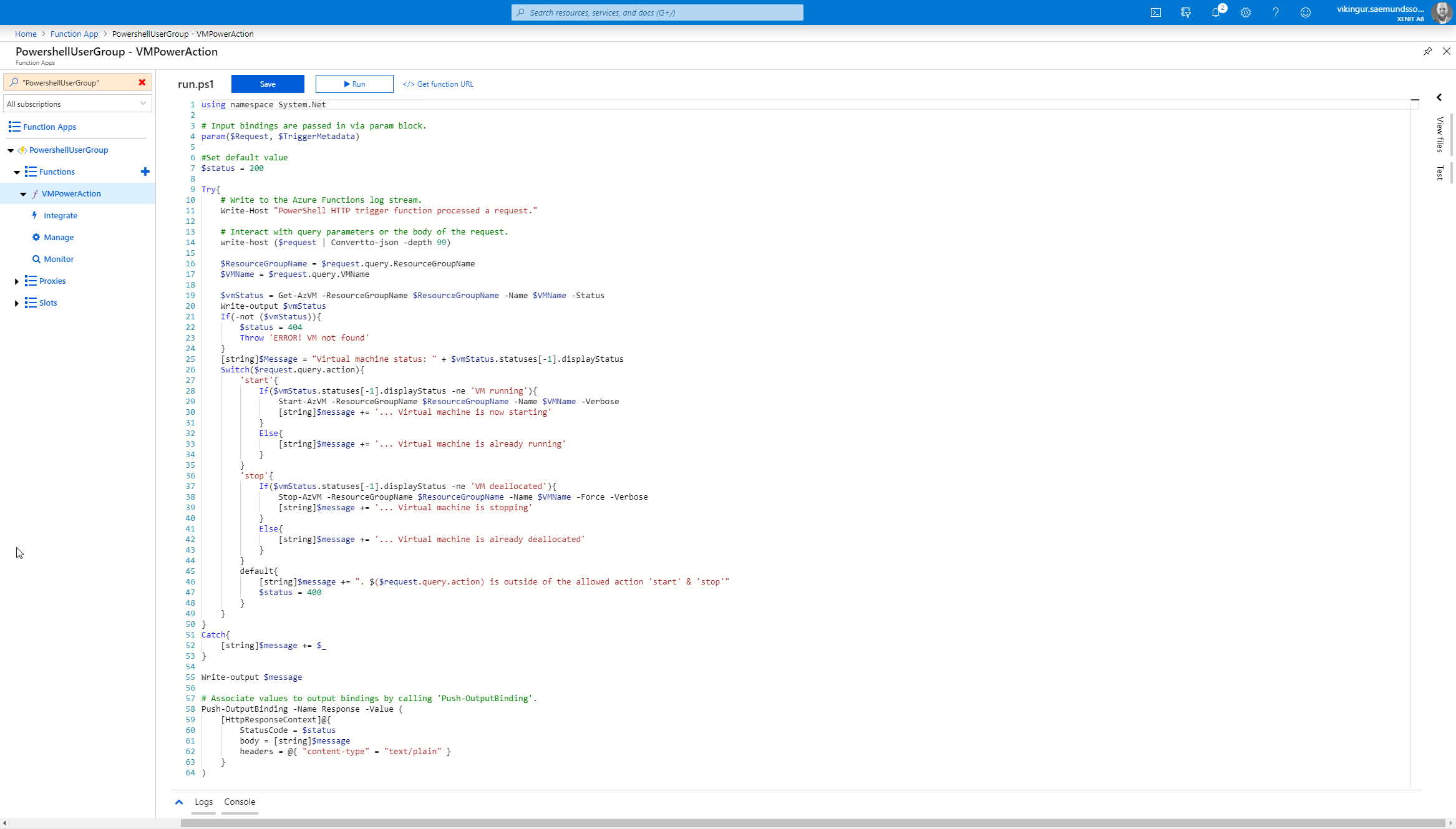Go to Home breadcrumb
The height and width of the screenshot is (829, 1456).
click(x=26, y=34)
